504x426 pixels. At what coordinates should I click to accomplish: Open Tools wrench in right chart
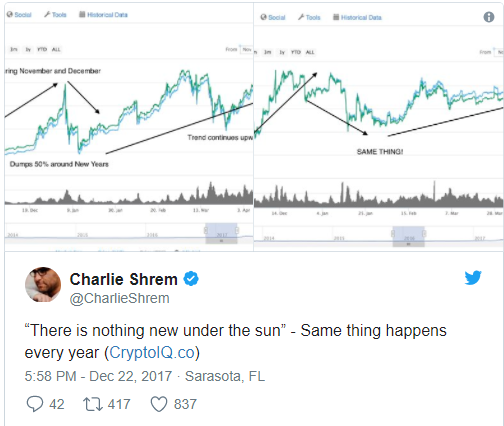click(x=301, y=17)
